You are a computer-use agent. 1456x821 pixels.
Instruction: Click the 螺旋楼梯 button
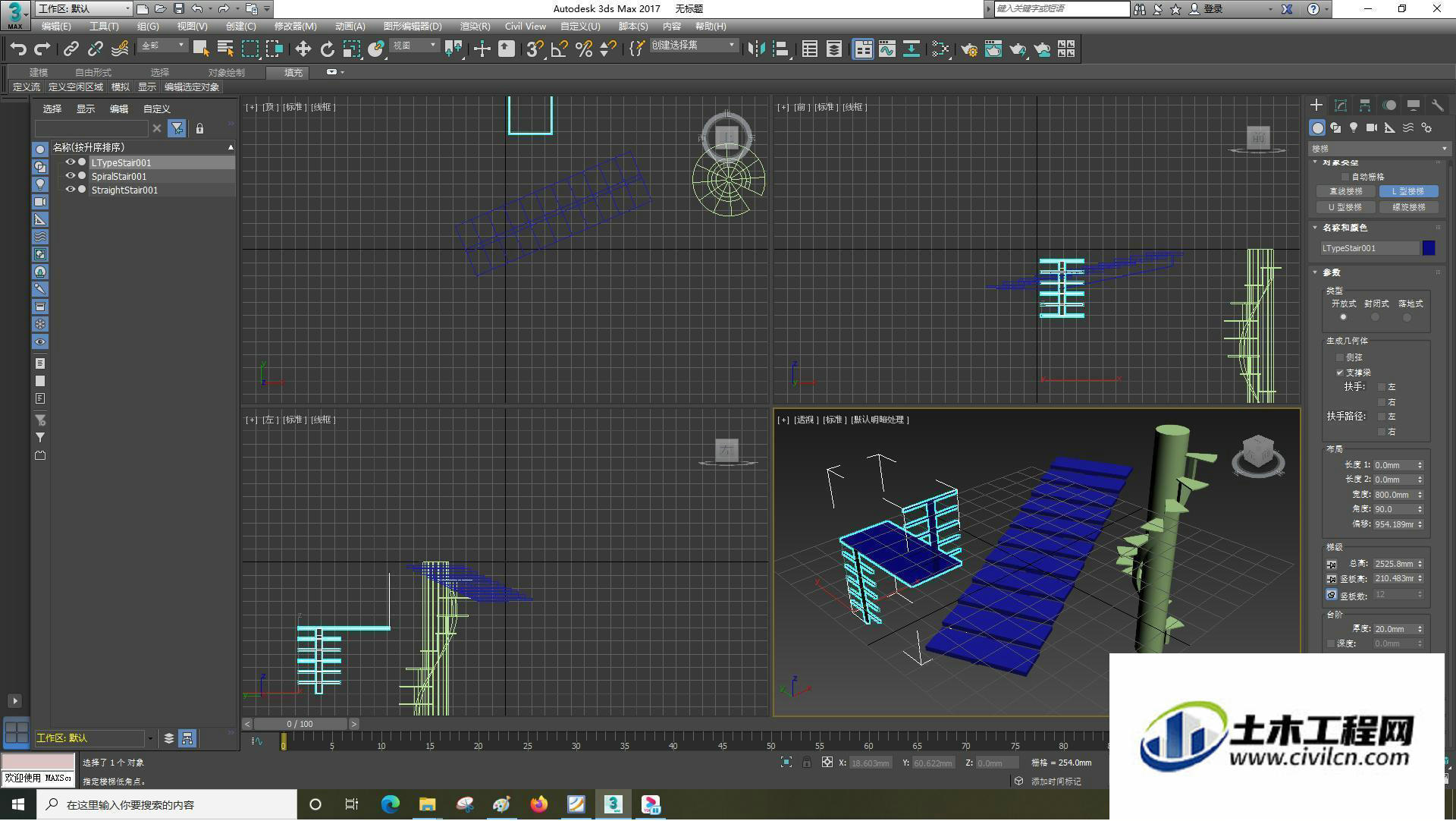(1409, 207)
